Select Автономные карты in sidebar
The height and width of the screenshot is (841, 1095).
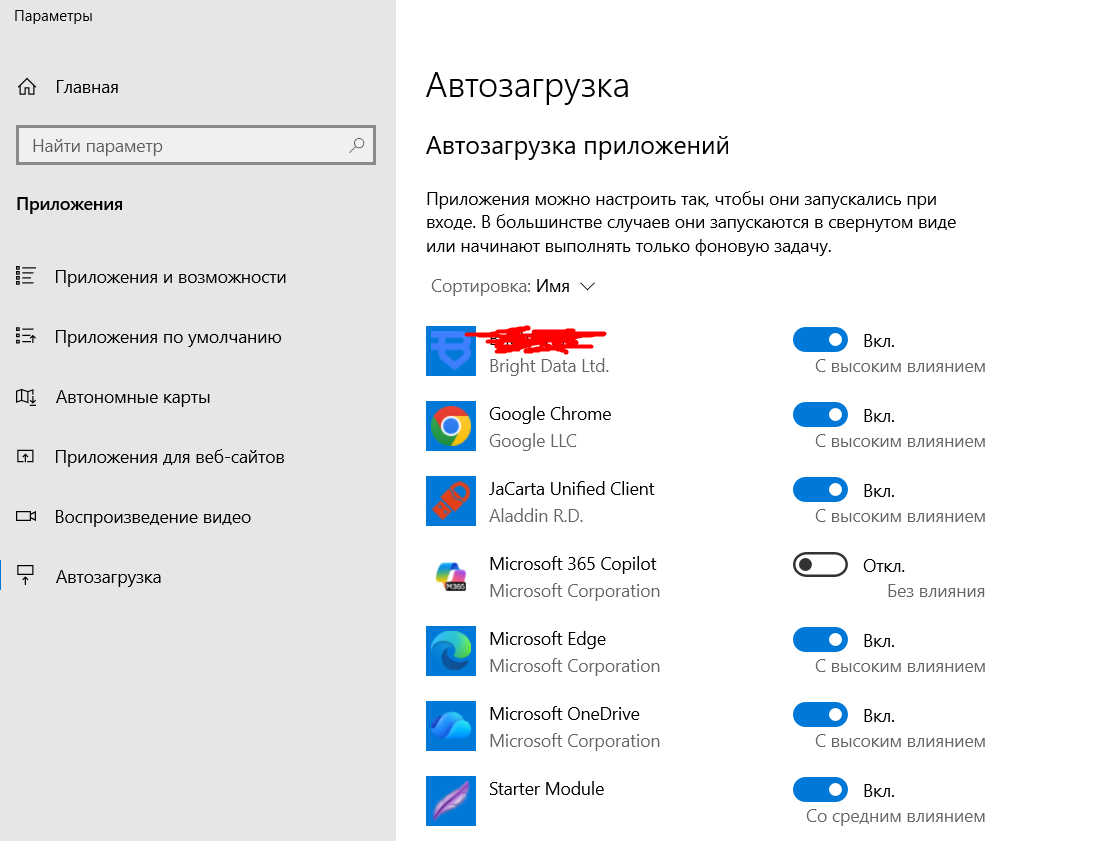coord(133,397)
